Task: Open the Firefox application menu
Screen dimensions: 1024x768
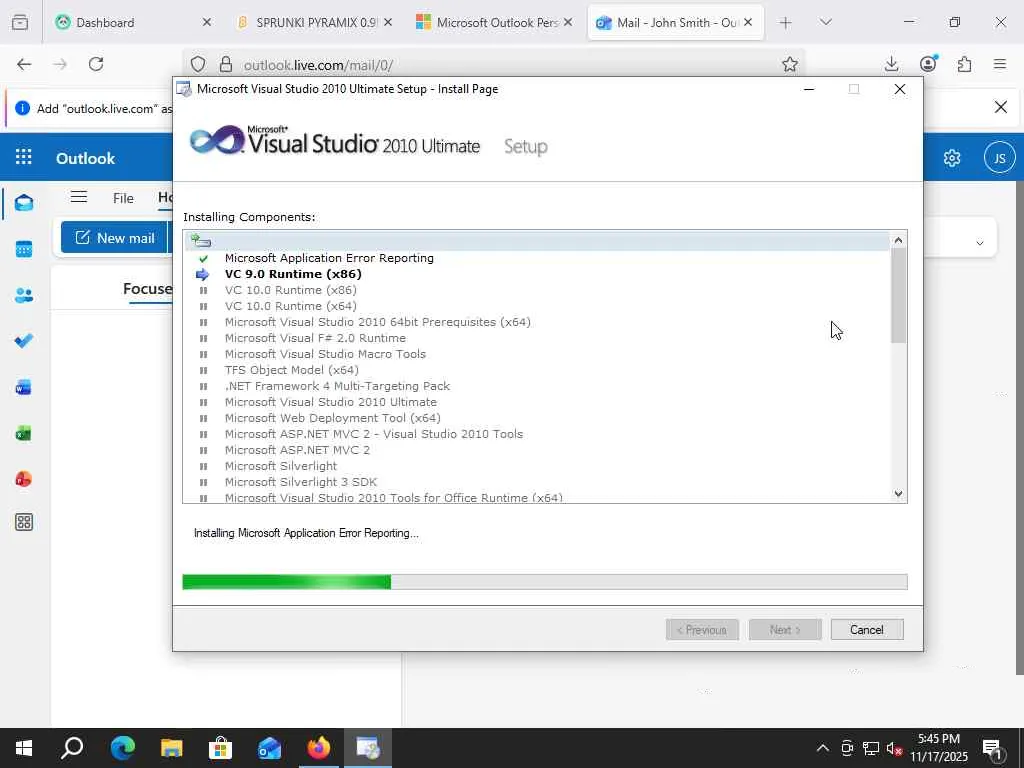Action: (1000, 64)
